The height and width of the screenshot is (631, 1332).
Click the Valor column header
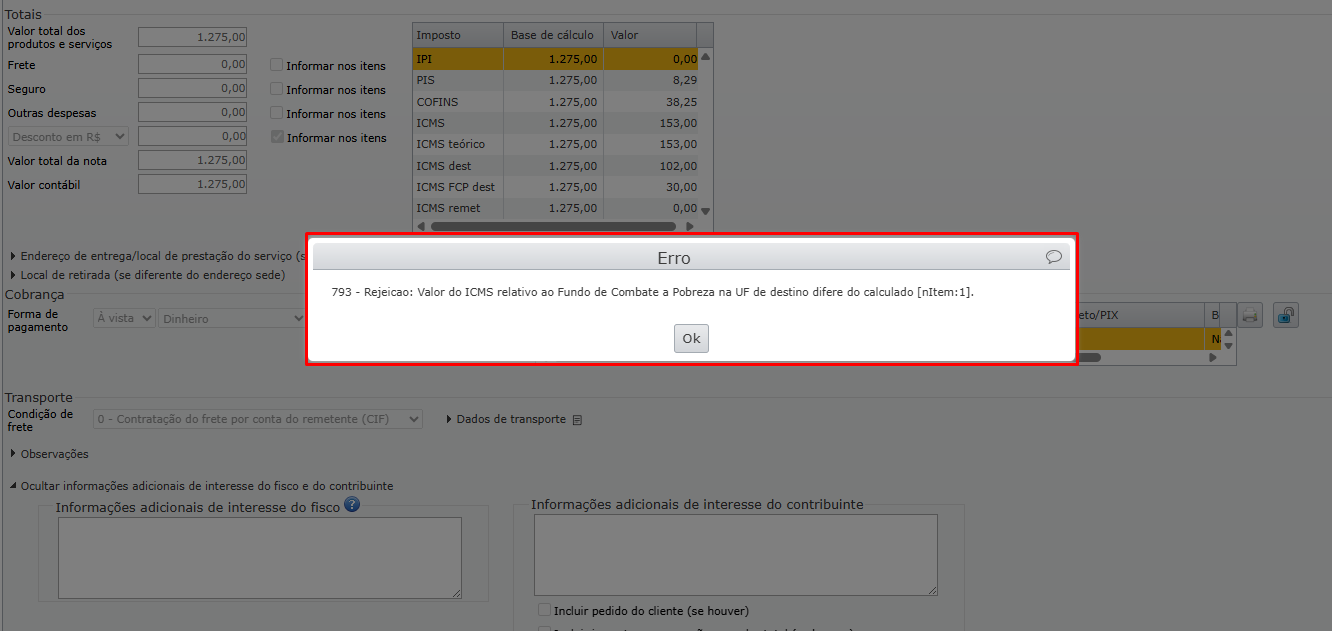pyautogui.click(x=650, y=35)
